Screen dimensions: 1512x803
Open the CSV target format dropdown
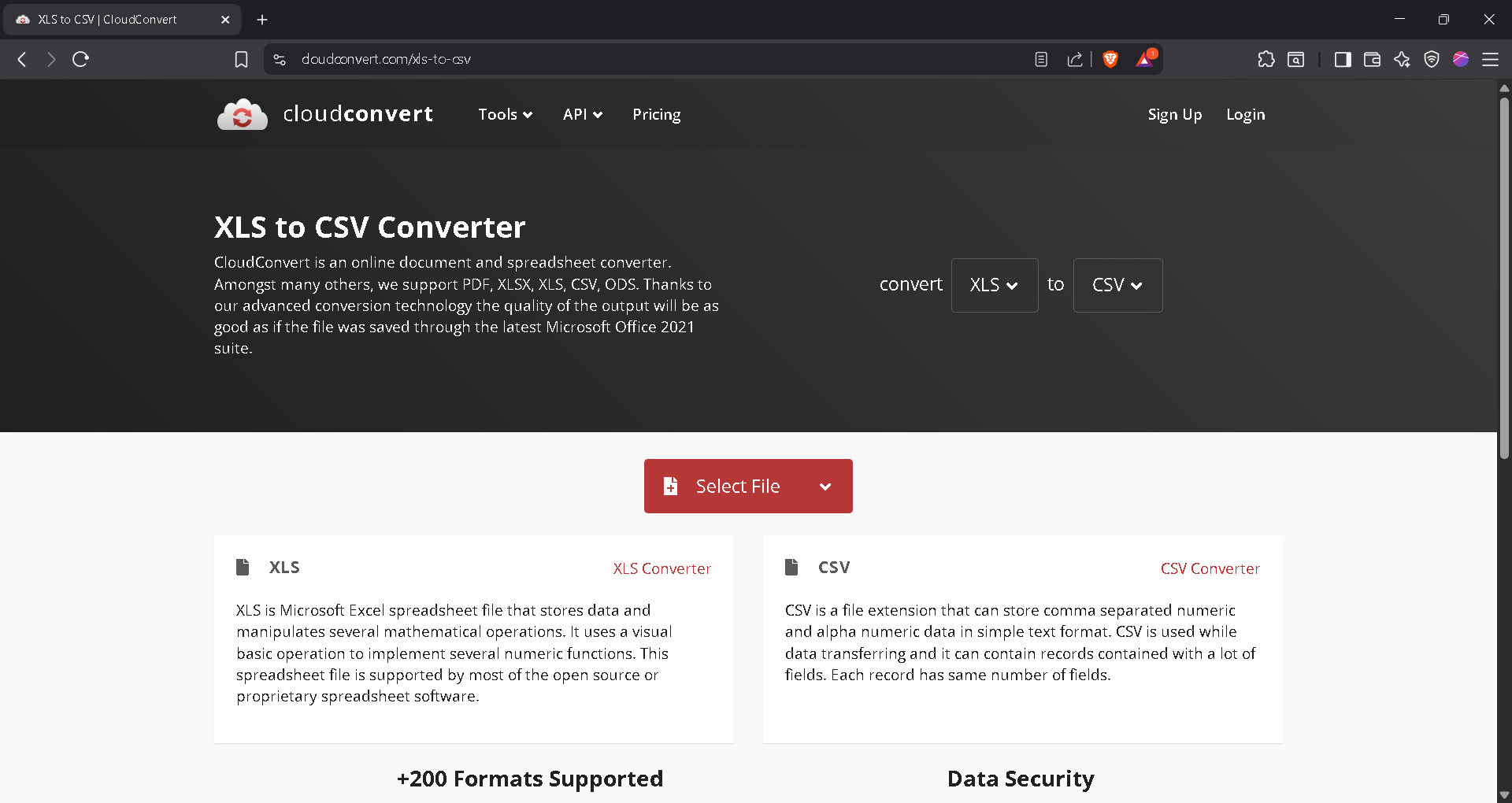pyautogui.click(x=1117, y=285)
